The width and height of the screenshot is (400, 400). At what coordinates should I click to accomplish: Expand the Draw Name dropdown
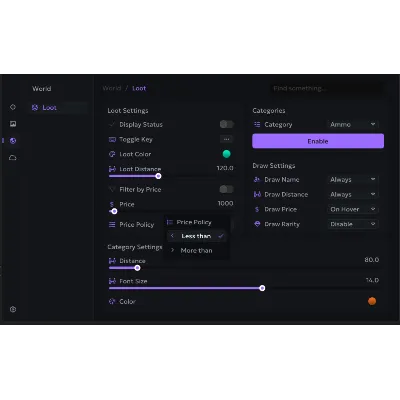click(x=353, y=179)
